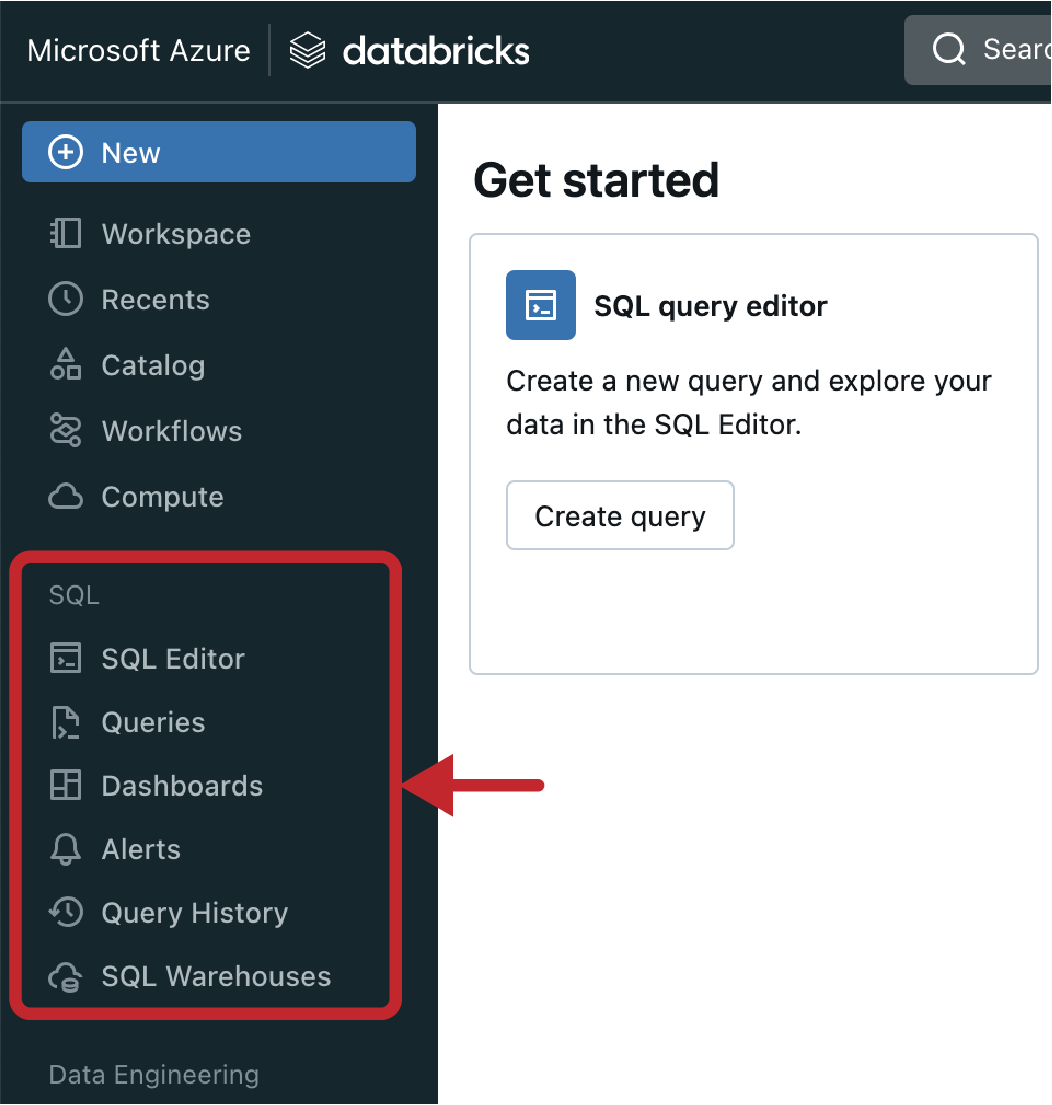Select Dashboards menu label
Viewport: 1052px width, 1105px height.
pos(182,786)
